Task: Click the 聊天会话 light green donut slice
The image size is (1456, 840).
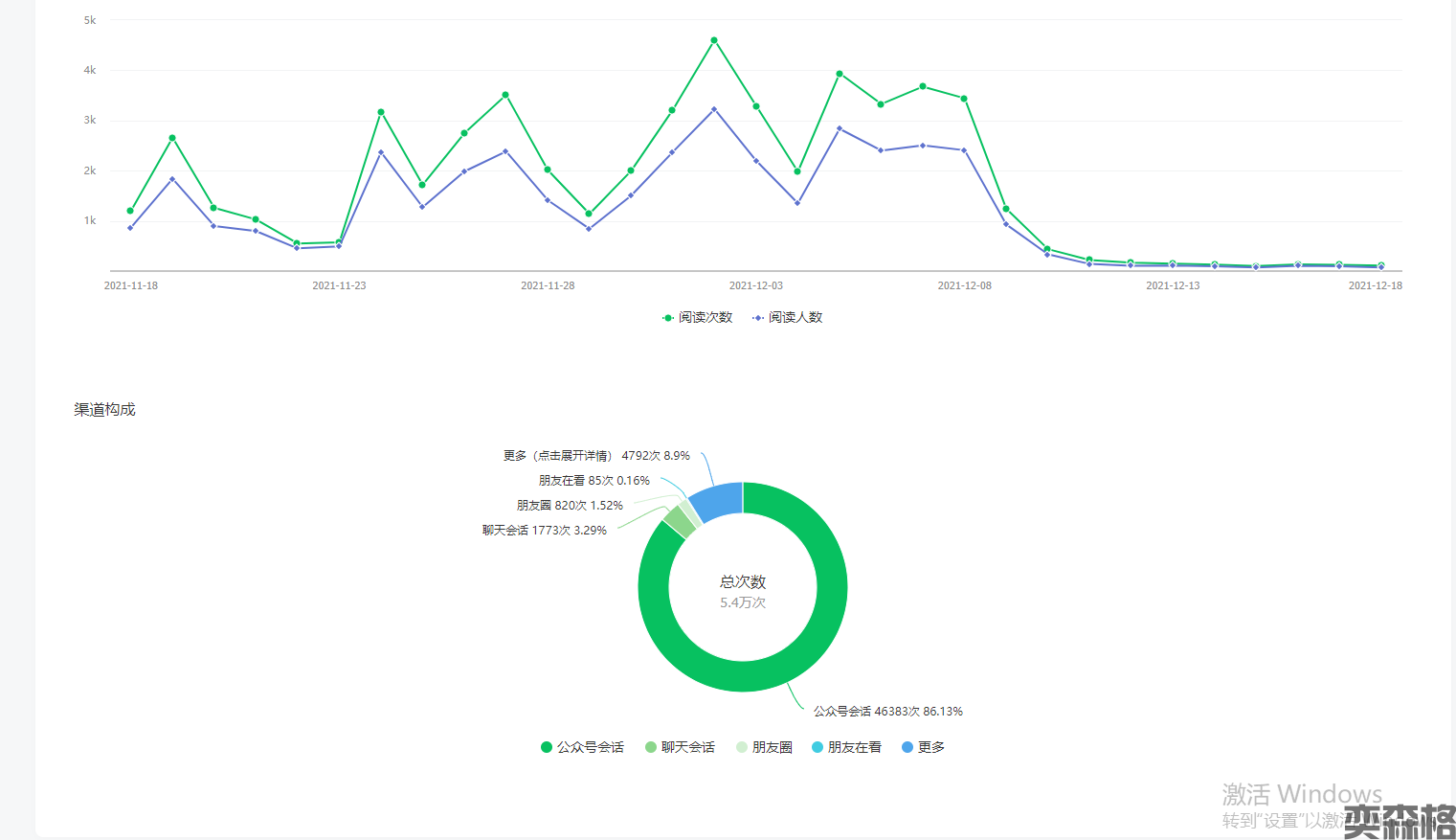Action: [x=680, y=522]
